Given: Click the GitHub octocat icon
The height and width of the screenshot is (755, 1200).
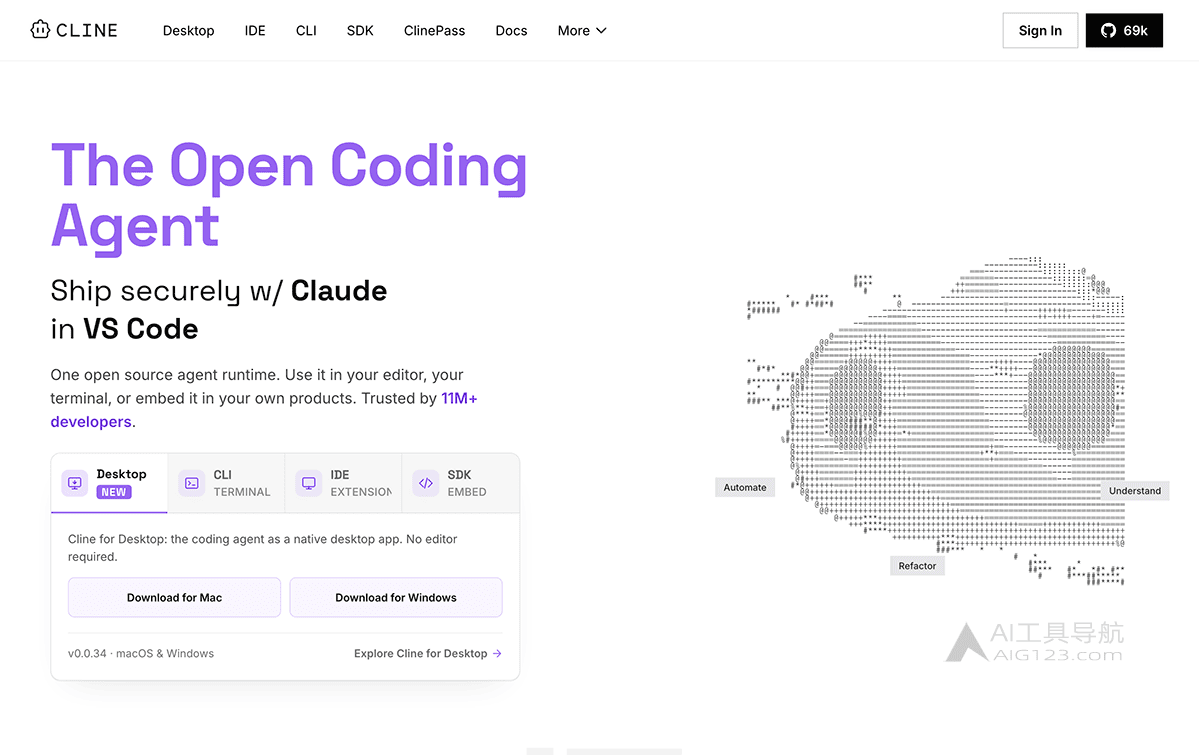Looking at the screenshot, I should [x=1108, y=30].
